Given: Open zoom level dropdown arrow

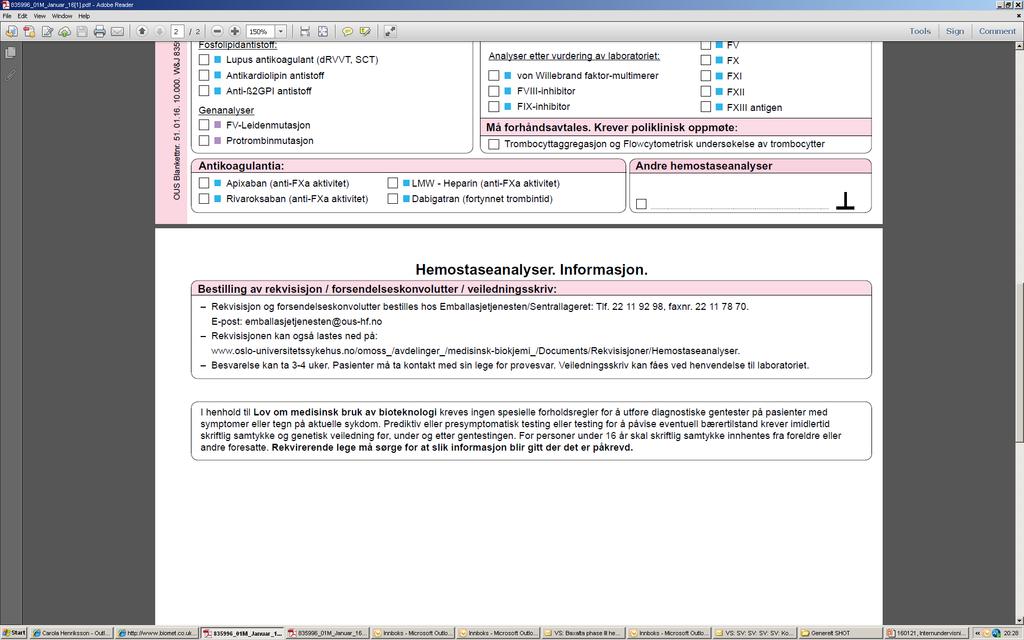Looking at the screenshot, I should click(x=281, y=31).
